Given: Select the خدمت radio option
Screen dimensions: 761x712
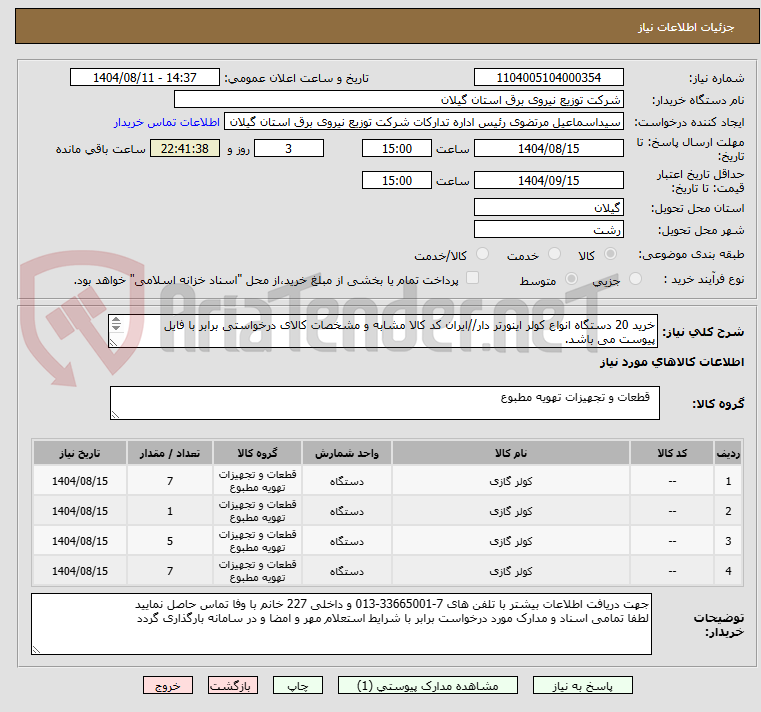Looking at the screenshot, I should (x=555, y=255).
